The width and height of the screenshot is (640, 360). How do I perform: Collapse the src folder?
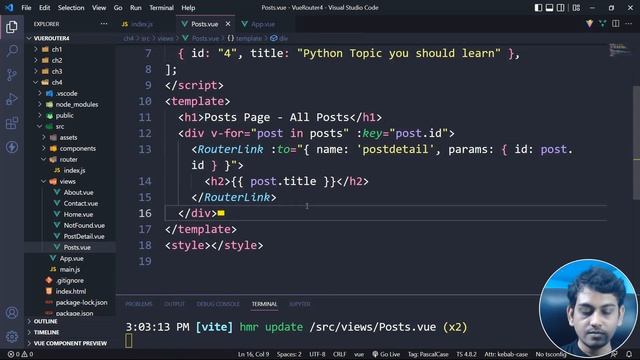point(70,126)
